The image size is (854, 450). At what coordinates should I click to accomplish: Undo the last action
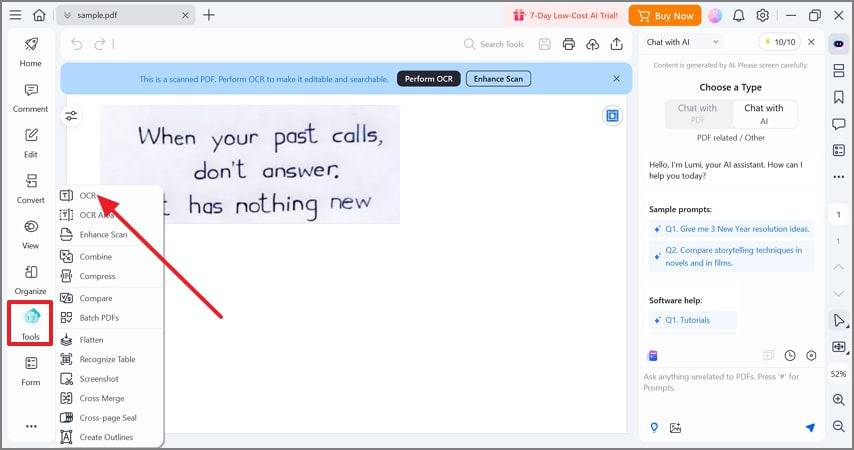pyautogui.click(x=77, y=44)
